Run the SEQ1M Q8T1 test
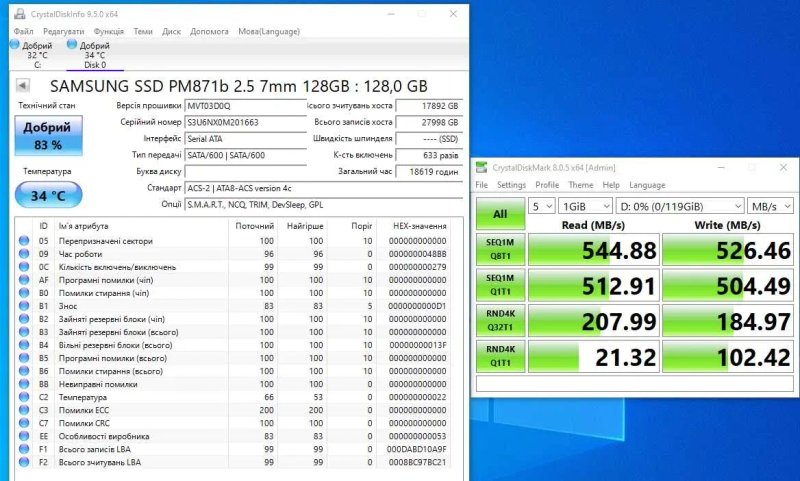 (x=500, y=249)
